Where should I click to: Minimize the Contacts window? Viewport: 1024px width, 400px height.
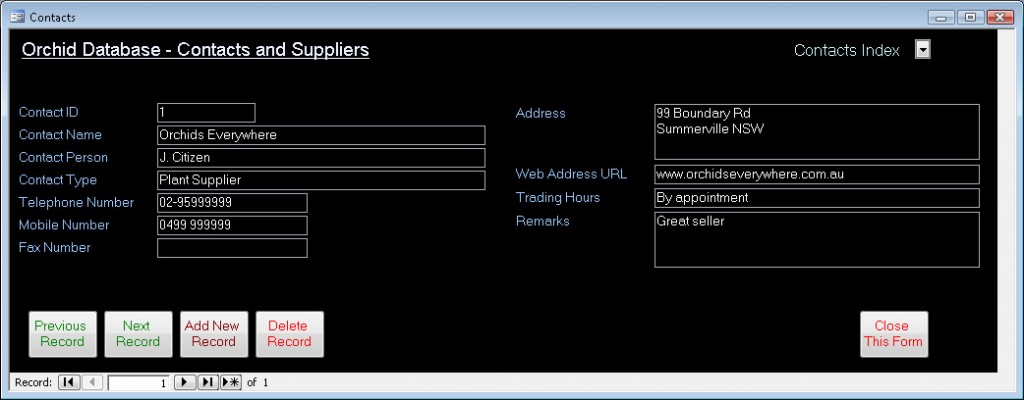point(941,18)
